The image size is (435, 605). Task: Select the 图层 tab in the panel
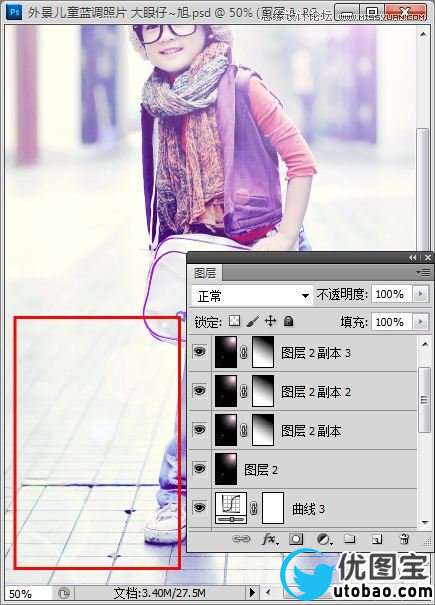(x=205, y=273)
